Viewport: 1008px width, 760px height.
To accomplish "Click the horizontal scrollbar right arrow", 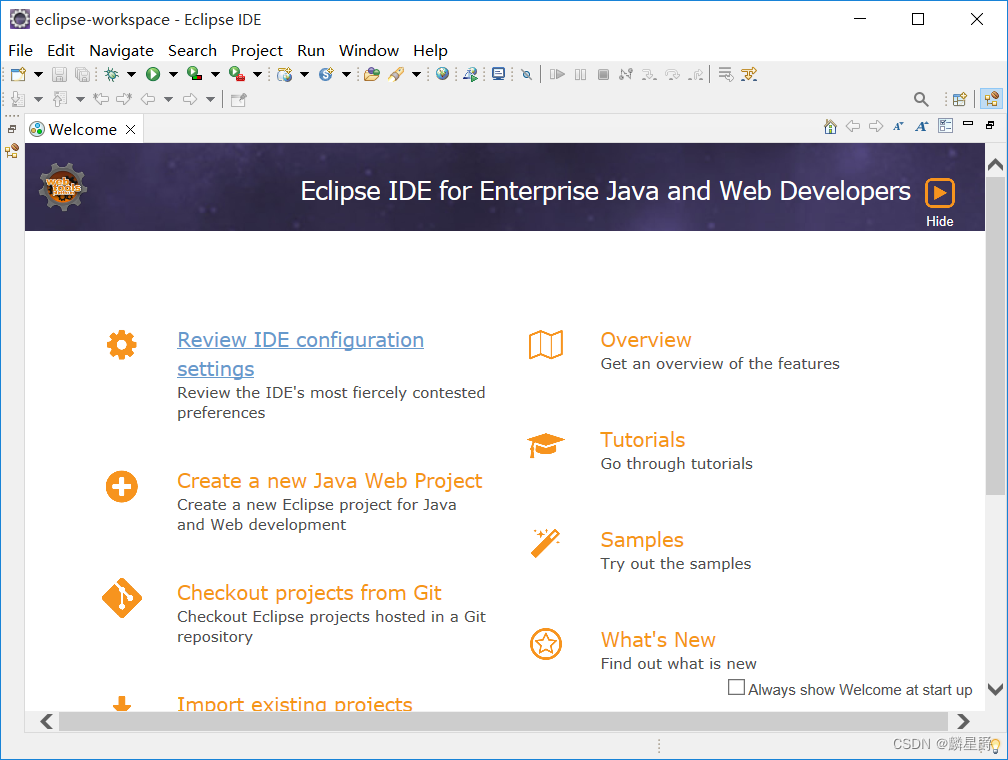I will pyautogui.click(x=962, y=721).
